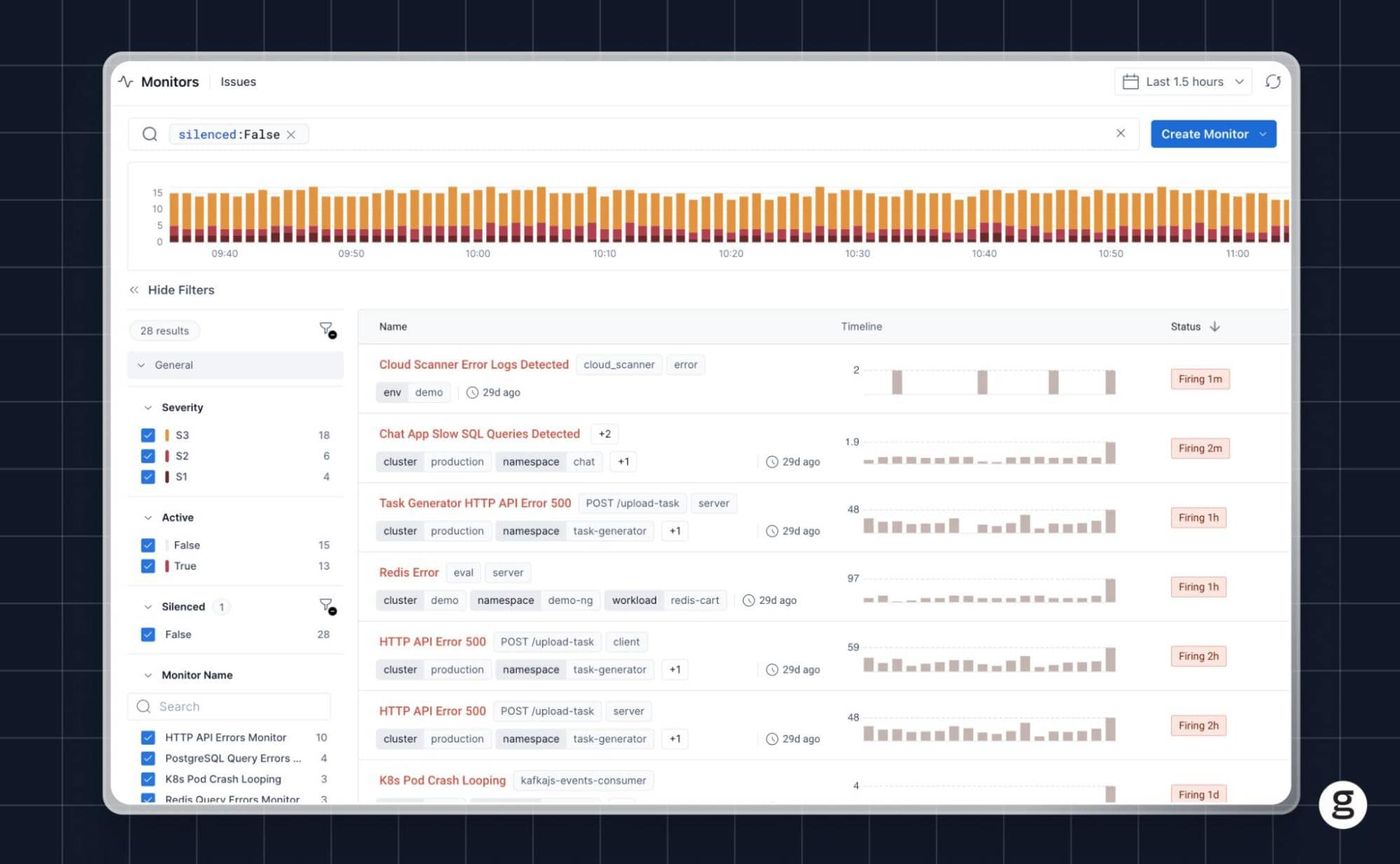
Task: Clear the query bar with the X icon
Action: click(x=1120, y=133)
